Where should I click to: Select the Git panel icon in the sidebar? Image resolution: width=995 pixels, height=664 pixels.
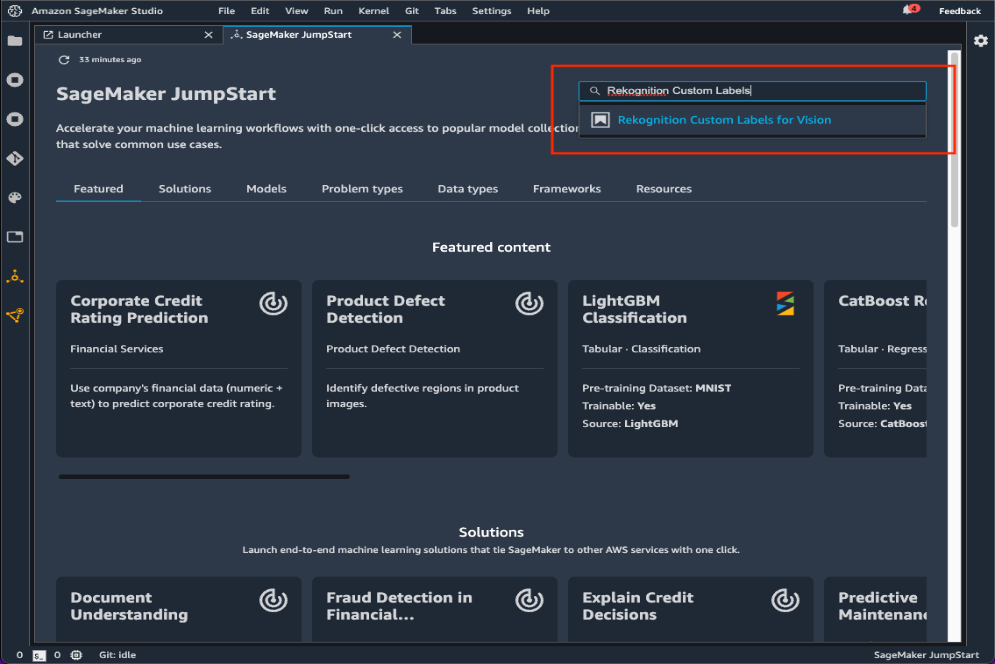14,158
